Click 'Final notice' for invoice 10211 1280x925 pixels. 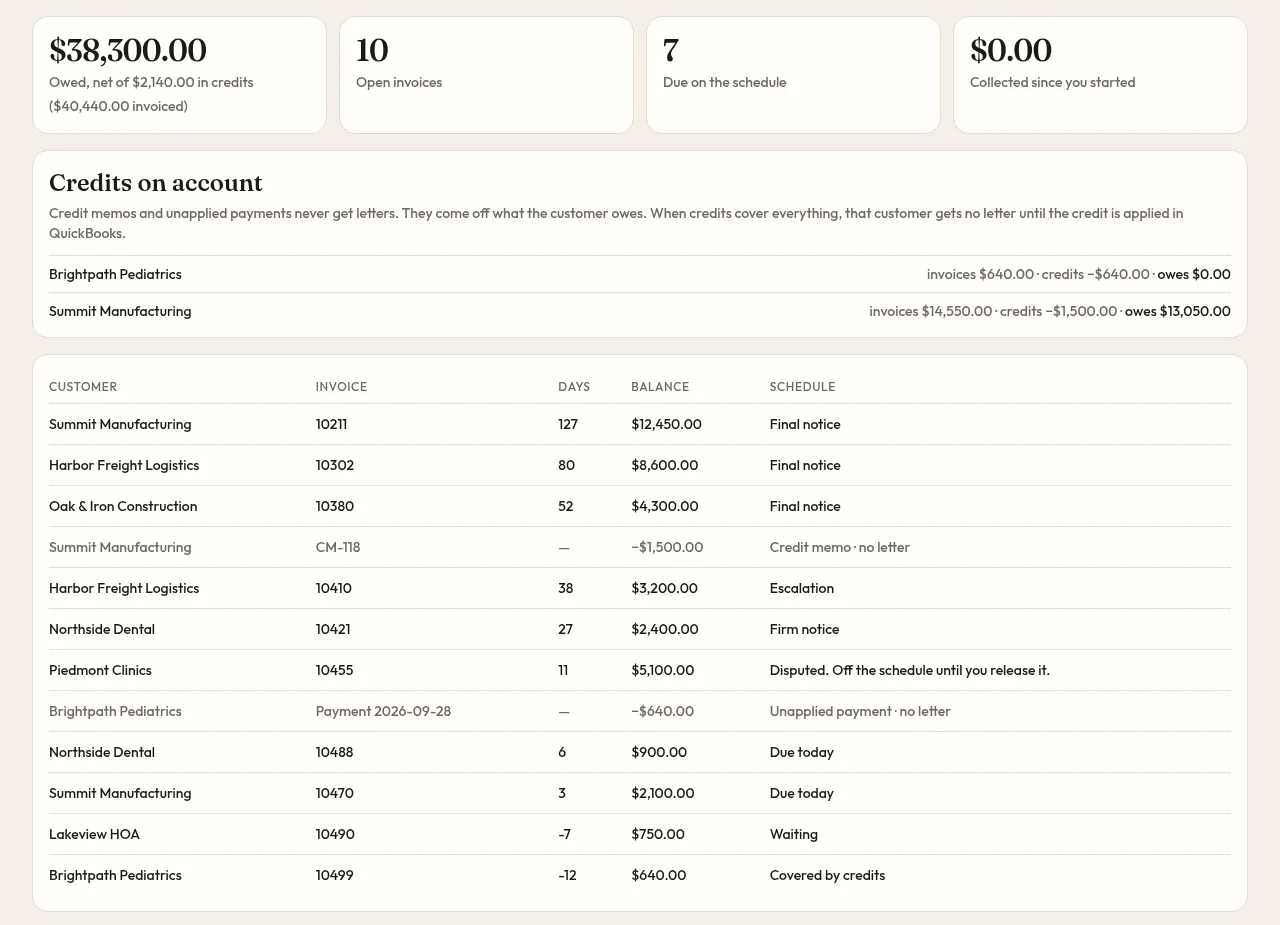click(x=805, y=424)
